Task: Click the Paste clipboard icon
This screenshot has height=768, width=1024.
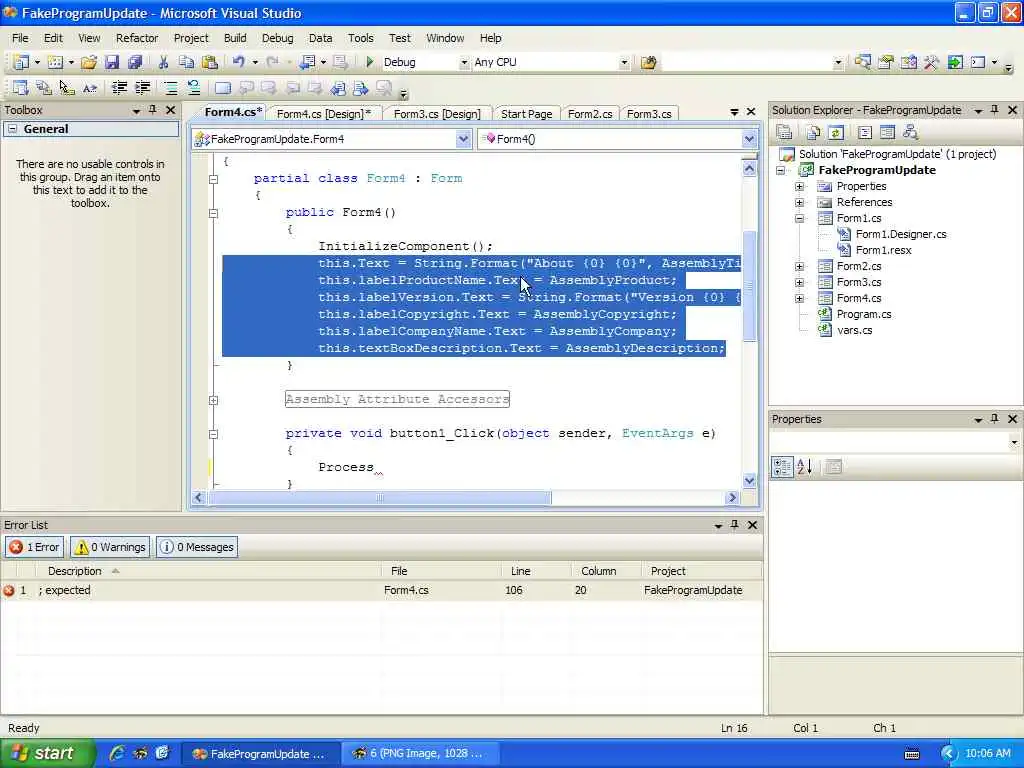Action: (x=210, y=62)
